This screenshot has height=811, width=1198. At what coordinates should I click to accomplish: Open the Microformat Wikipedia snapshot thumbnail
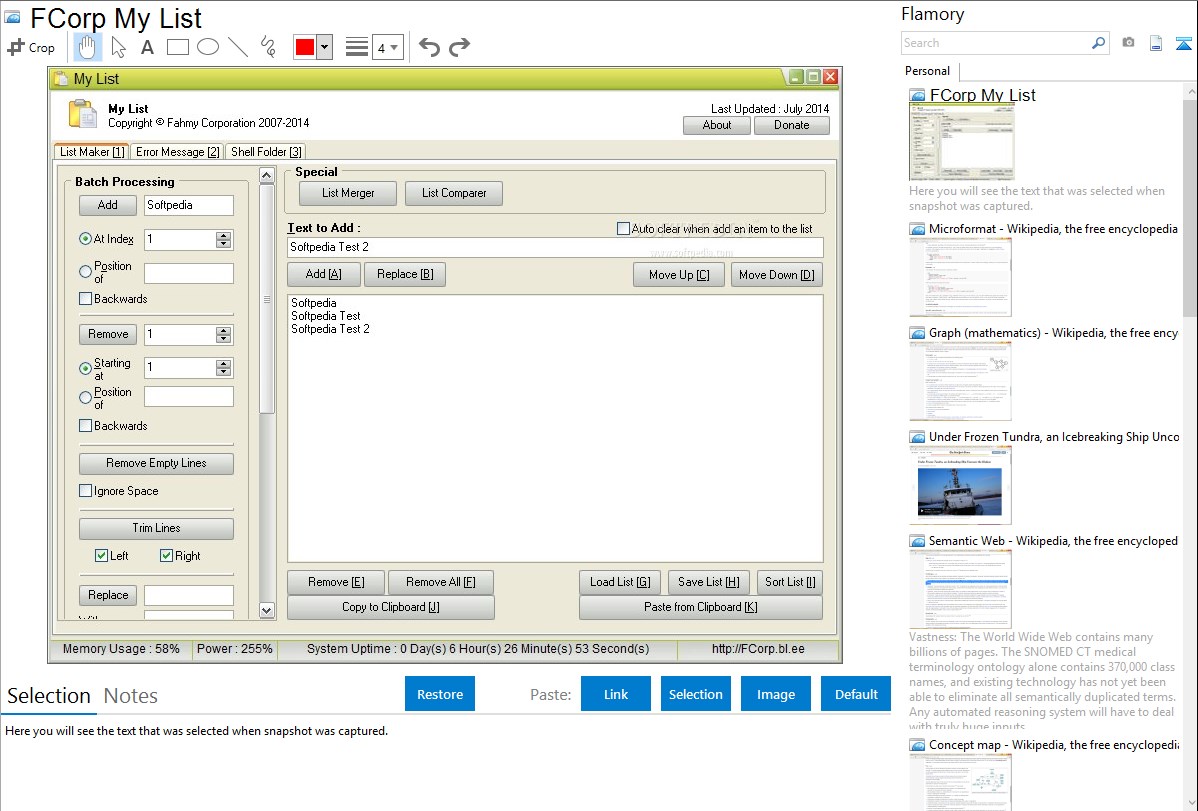pyautogui.click(x=960, y=277)
